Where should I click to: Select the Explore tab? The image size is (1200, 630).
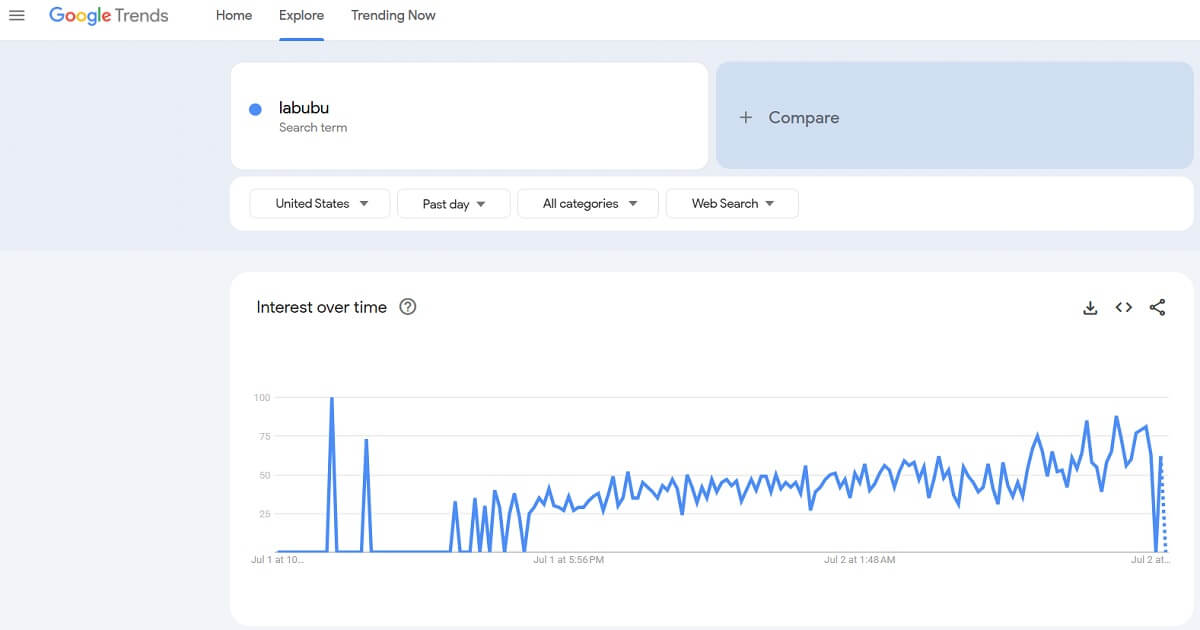302,15
